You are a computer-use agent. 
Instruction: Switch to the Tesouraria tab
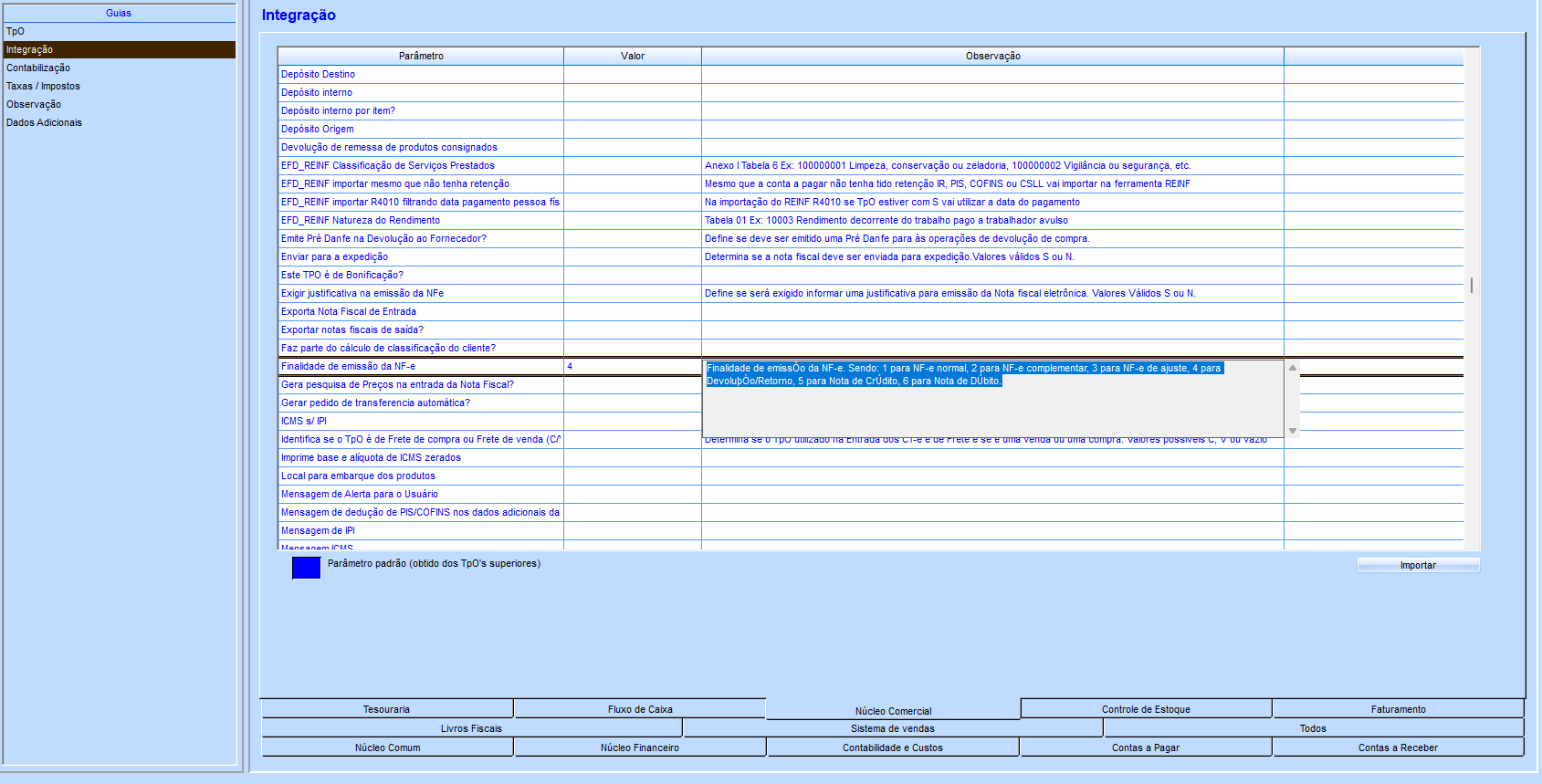(386, 709)
